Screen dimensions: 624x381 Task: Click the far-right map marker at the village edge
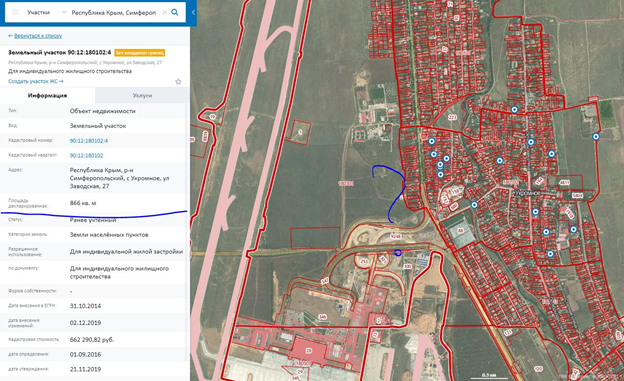596,137
